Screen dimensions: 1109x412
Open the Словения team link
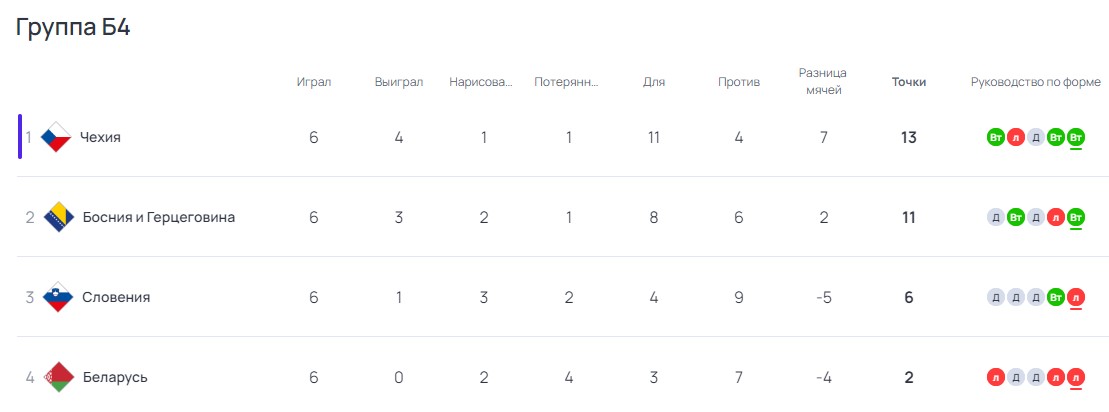click(x=117, y=297)
